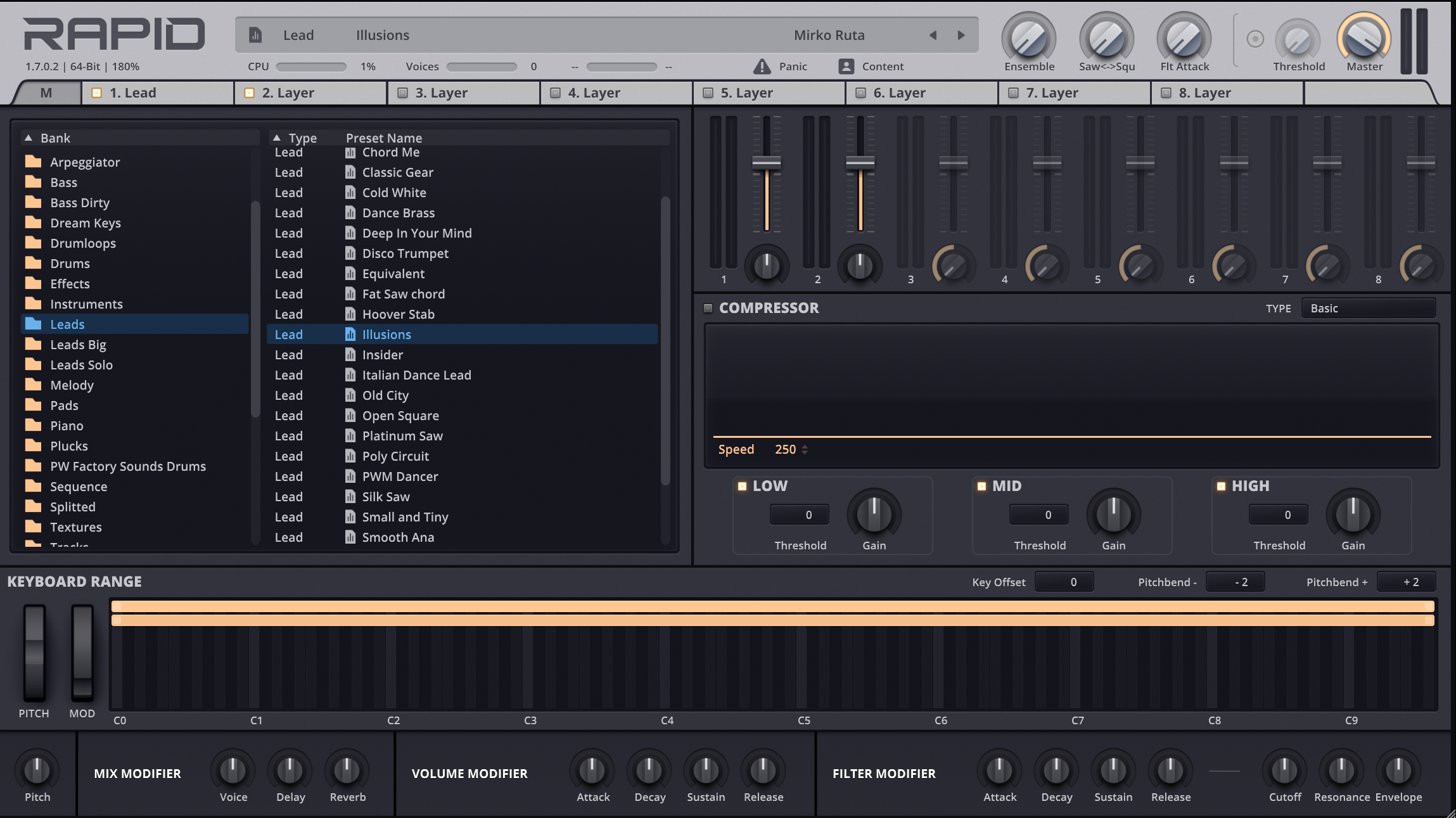Click the Flt Attack macro knob
The width and height of the screenshot is (1456, 818).
click(1184, 37)
